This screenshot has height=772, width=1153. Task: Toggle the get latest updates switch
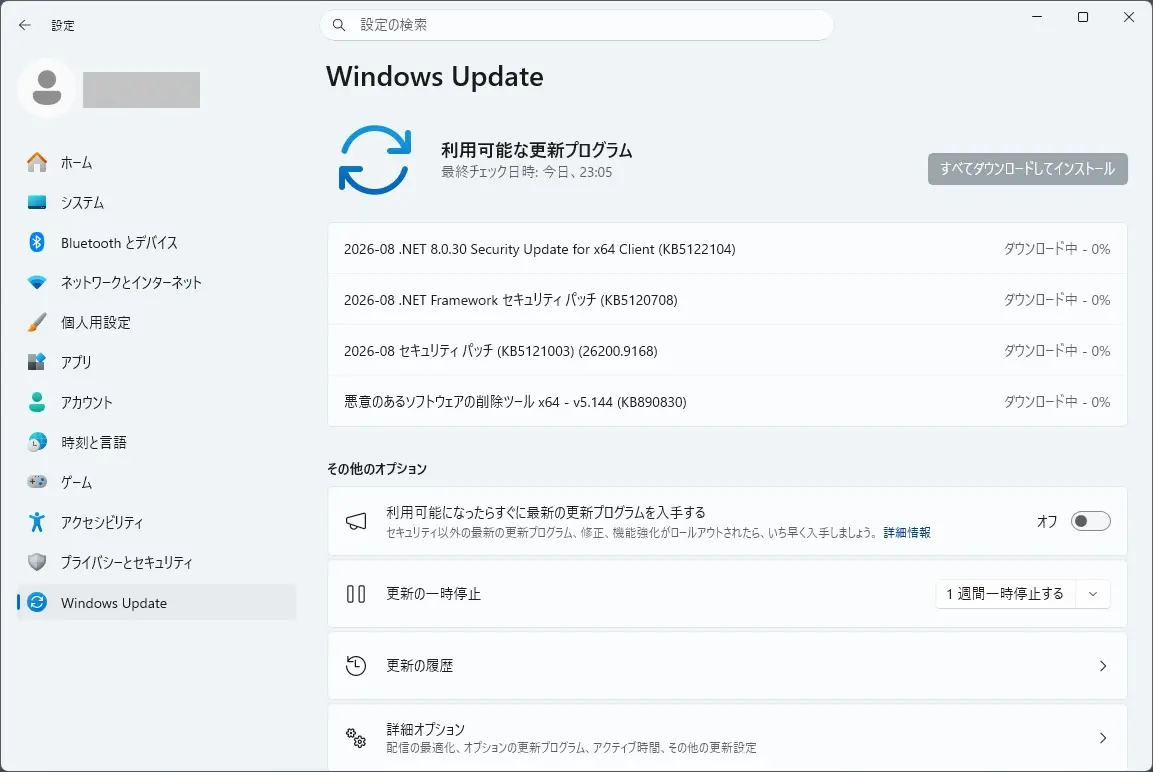click(x=1090, y=521)
